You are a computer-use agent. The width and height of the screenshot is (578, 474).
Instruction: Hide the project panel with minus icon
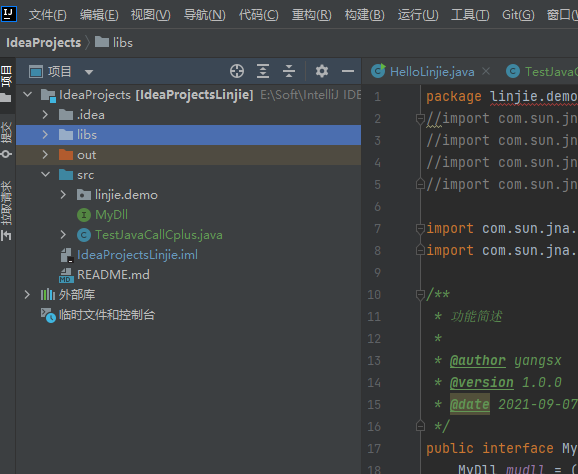348,71
